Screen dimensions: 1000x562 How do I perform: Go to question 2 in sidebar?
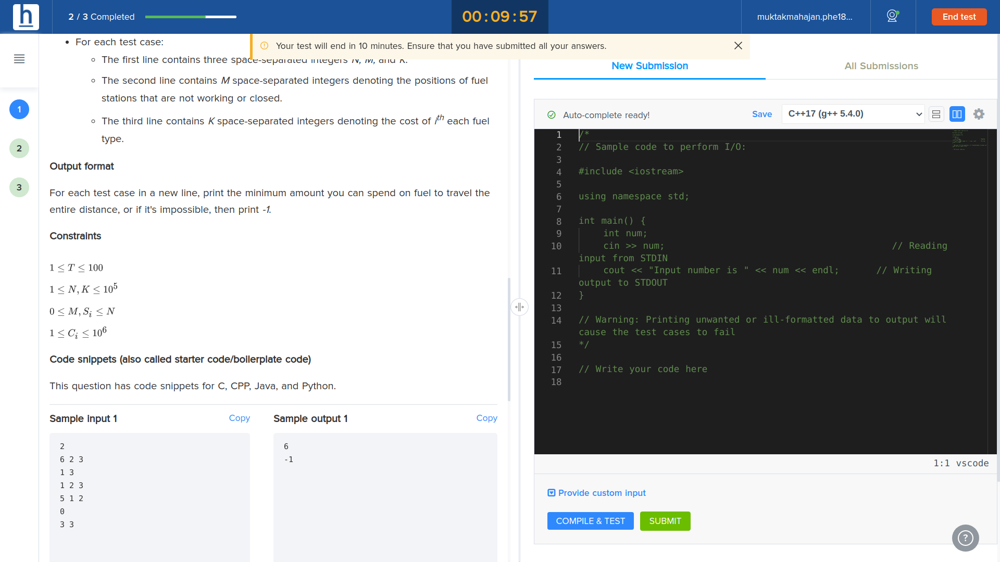point(19,149)
